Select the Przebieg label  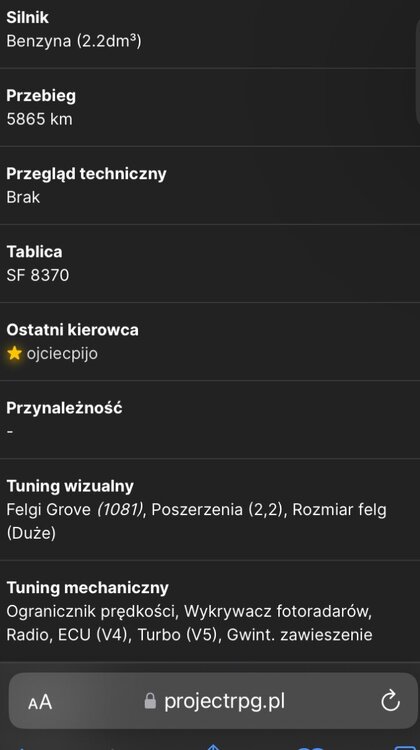(41, 96)
